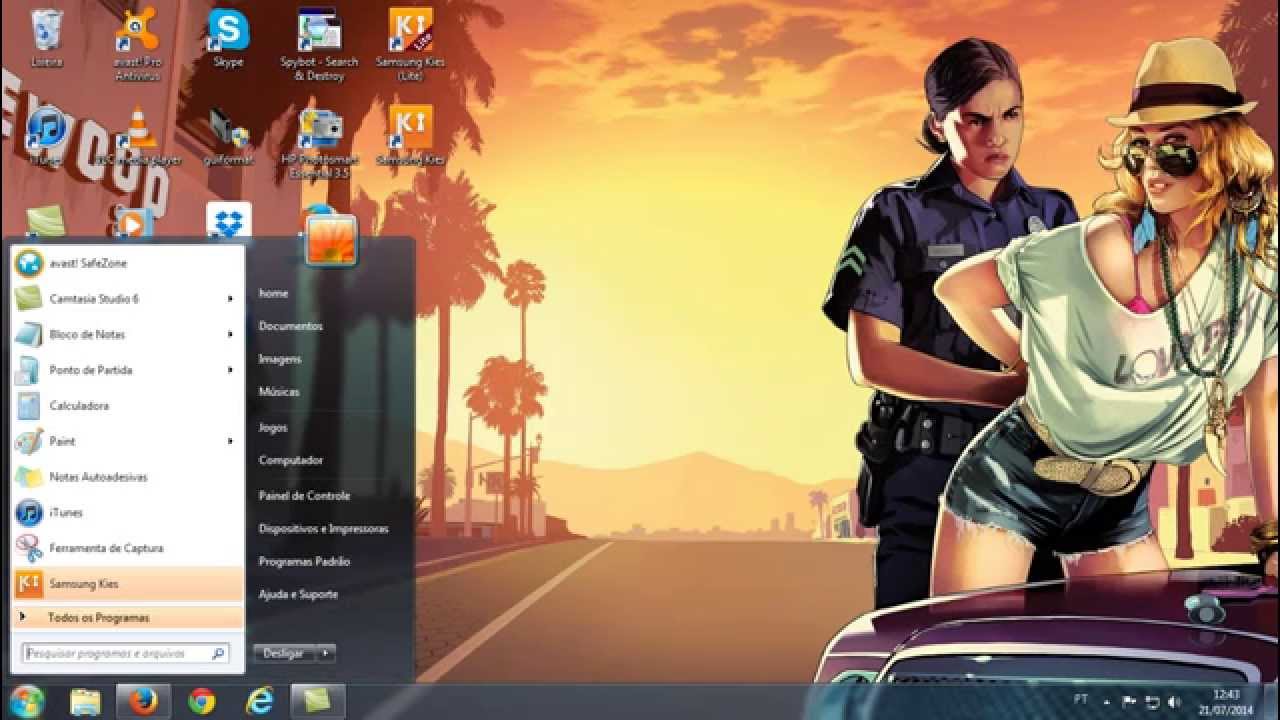Click the Pesquisar programas e arquivos search box
The width and height of the screenshot is (1280, 720).
coord(126,654)
